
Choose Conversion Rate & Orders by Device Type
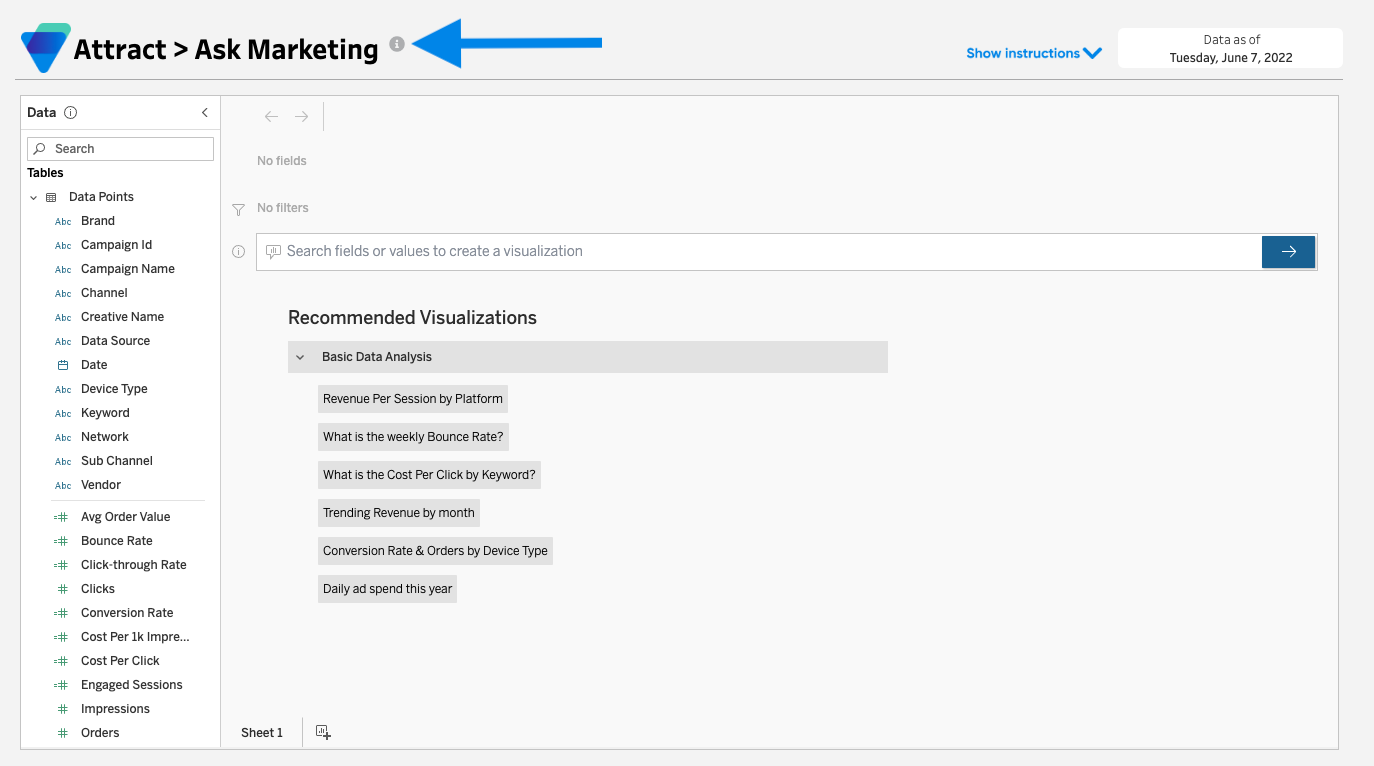click(x=435, y=551)
